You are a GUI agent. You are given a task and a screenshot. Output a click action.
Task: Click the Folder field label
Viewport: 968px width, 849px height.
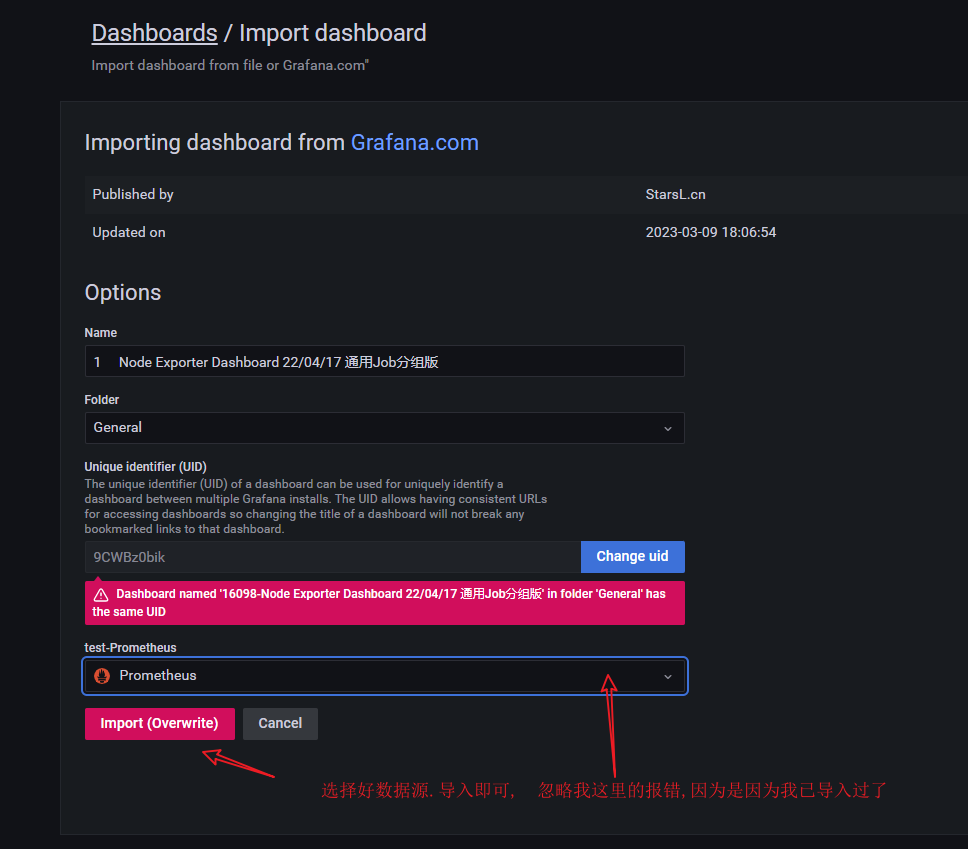102,399
